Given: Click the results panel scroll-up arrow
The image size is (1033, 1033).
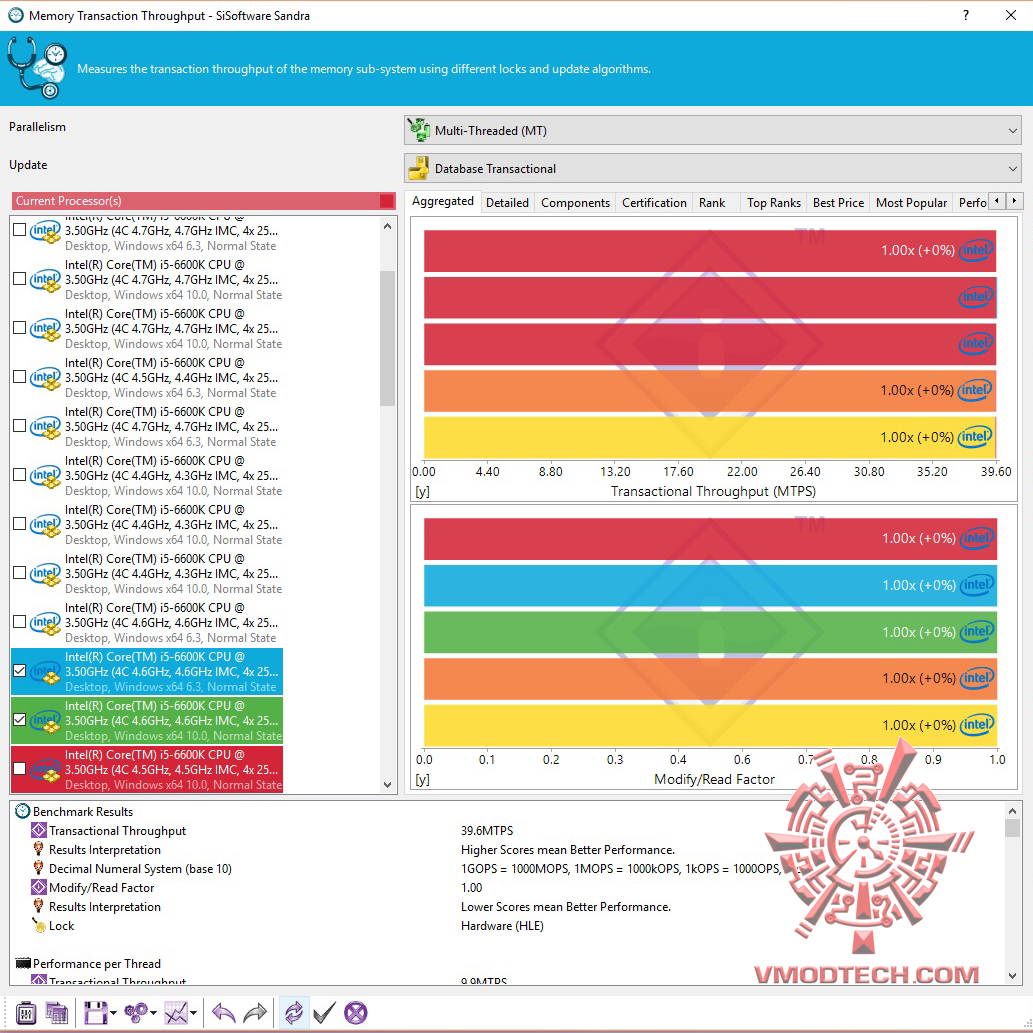Looking at the screenshot, I should click(x=1013, y=811).
